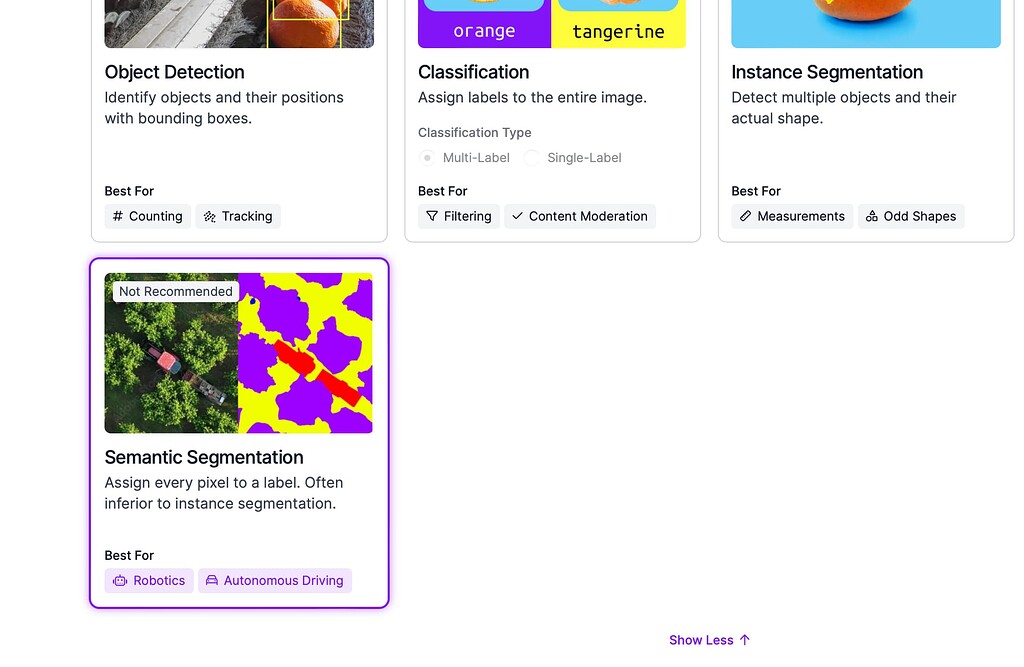The image size is (1024, 667).
Task: Select the Multi-Label classification type
Action: [x=426, y=157]
